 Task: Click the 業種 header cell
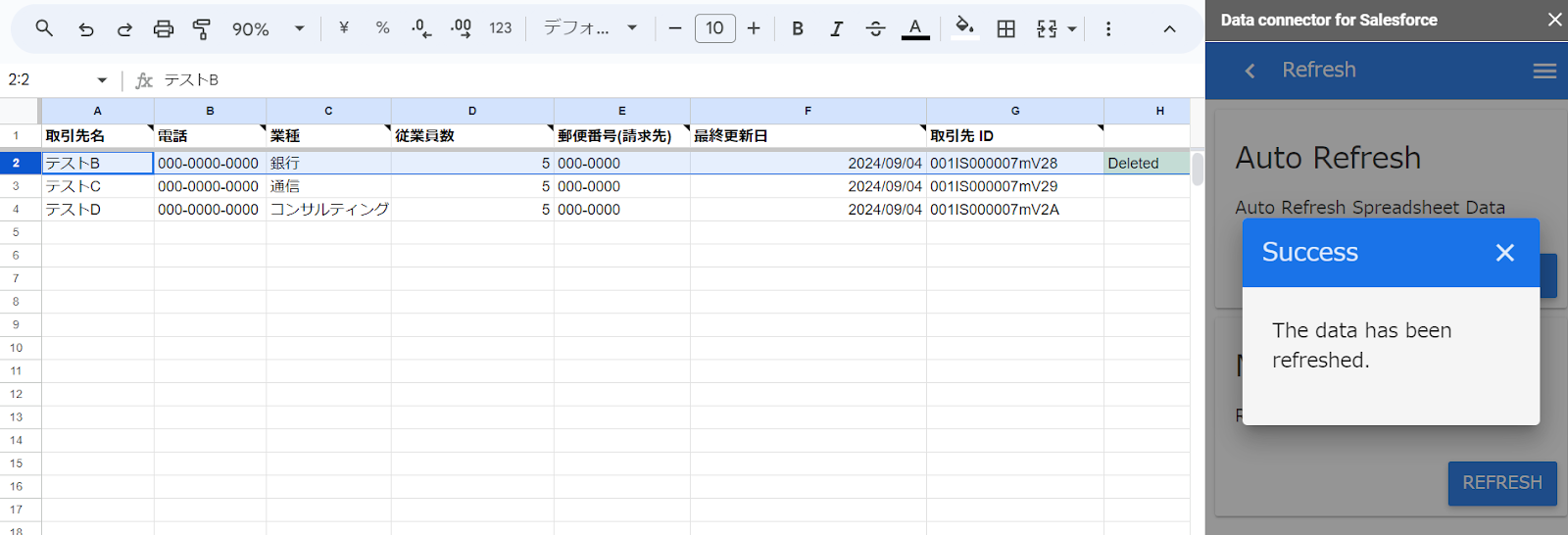tap(328, 136)
